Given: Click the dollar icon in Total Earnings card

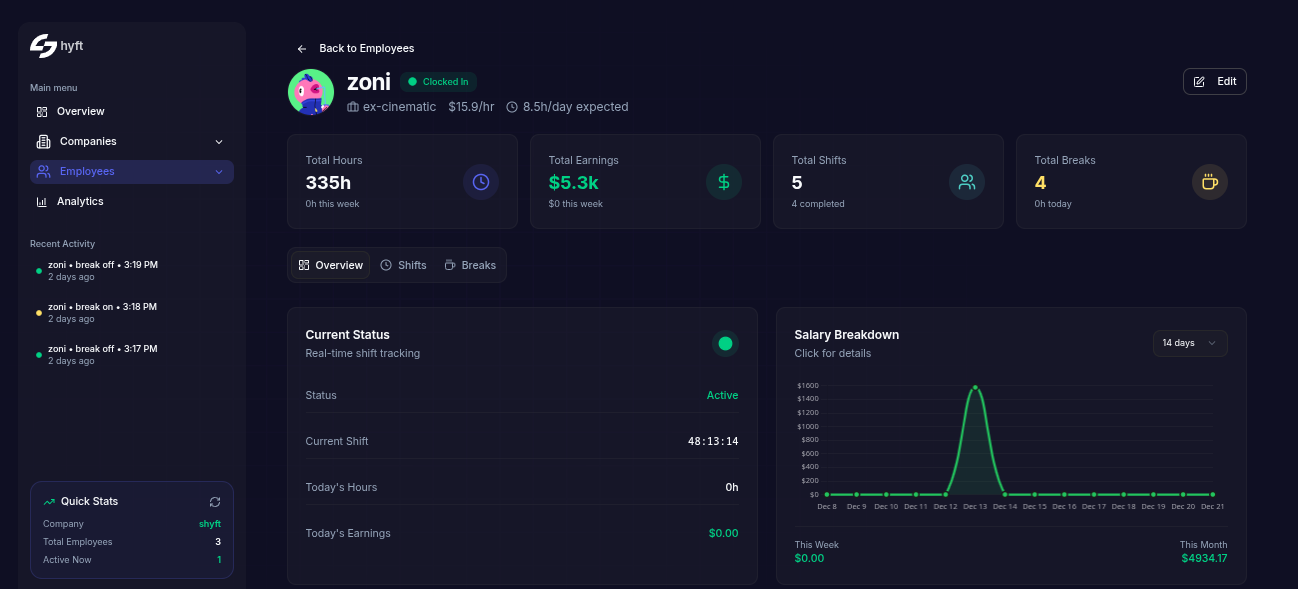Looking at the screenshot, I should point(724,182).
